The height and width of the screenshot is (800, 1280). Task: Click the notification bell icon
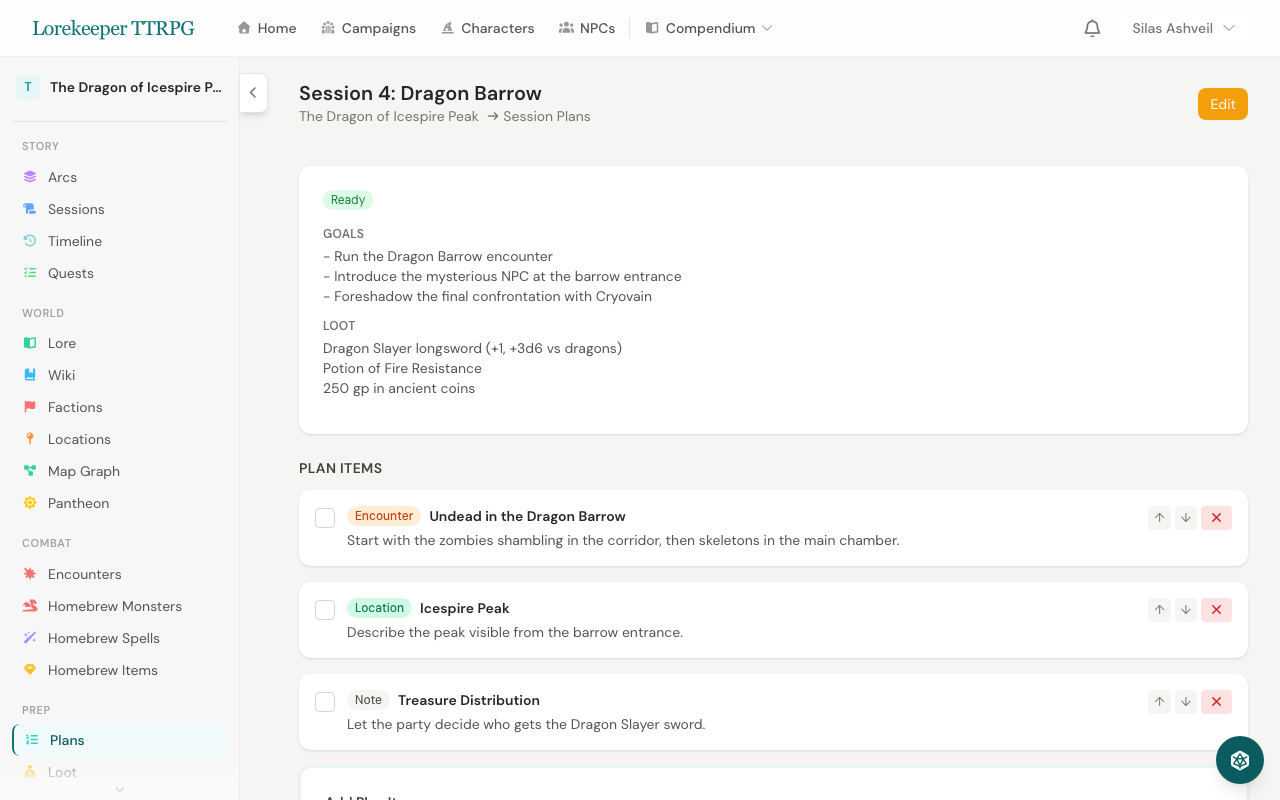(x=1092, y=28)
